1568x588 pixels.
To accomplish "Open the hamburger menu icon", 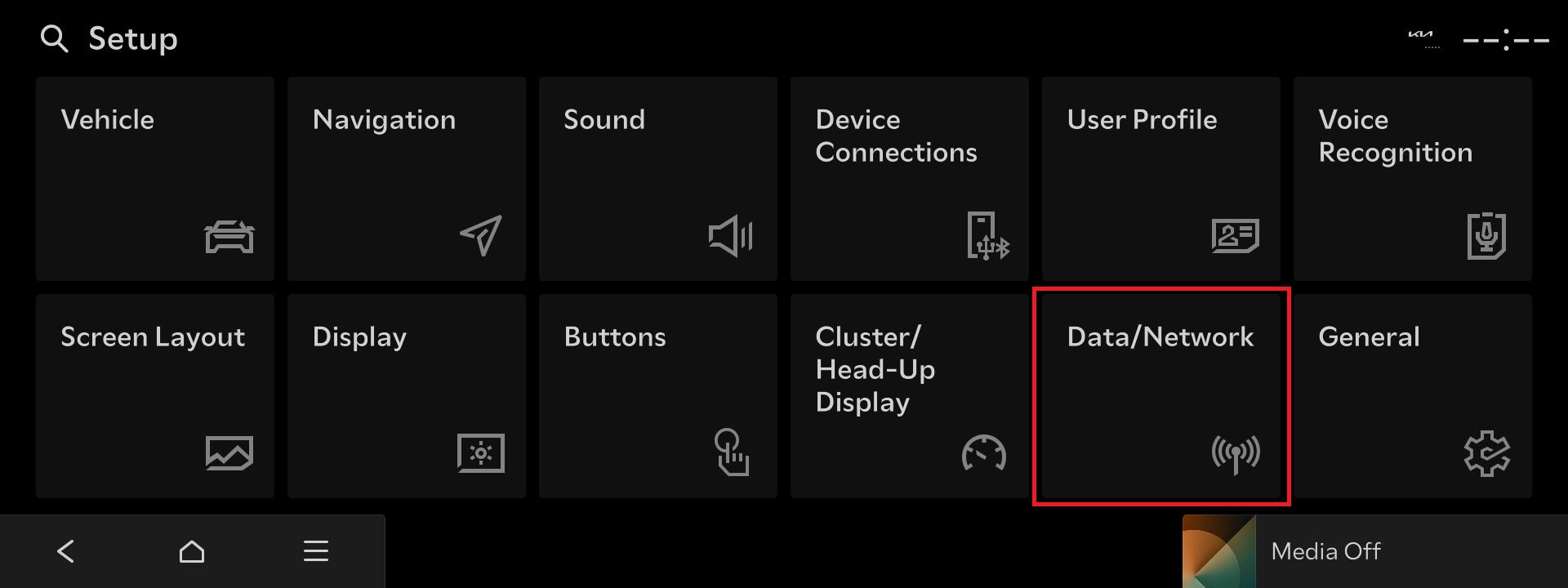I will (316, 551).
